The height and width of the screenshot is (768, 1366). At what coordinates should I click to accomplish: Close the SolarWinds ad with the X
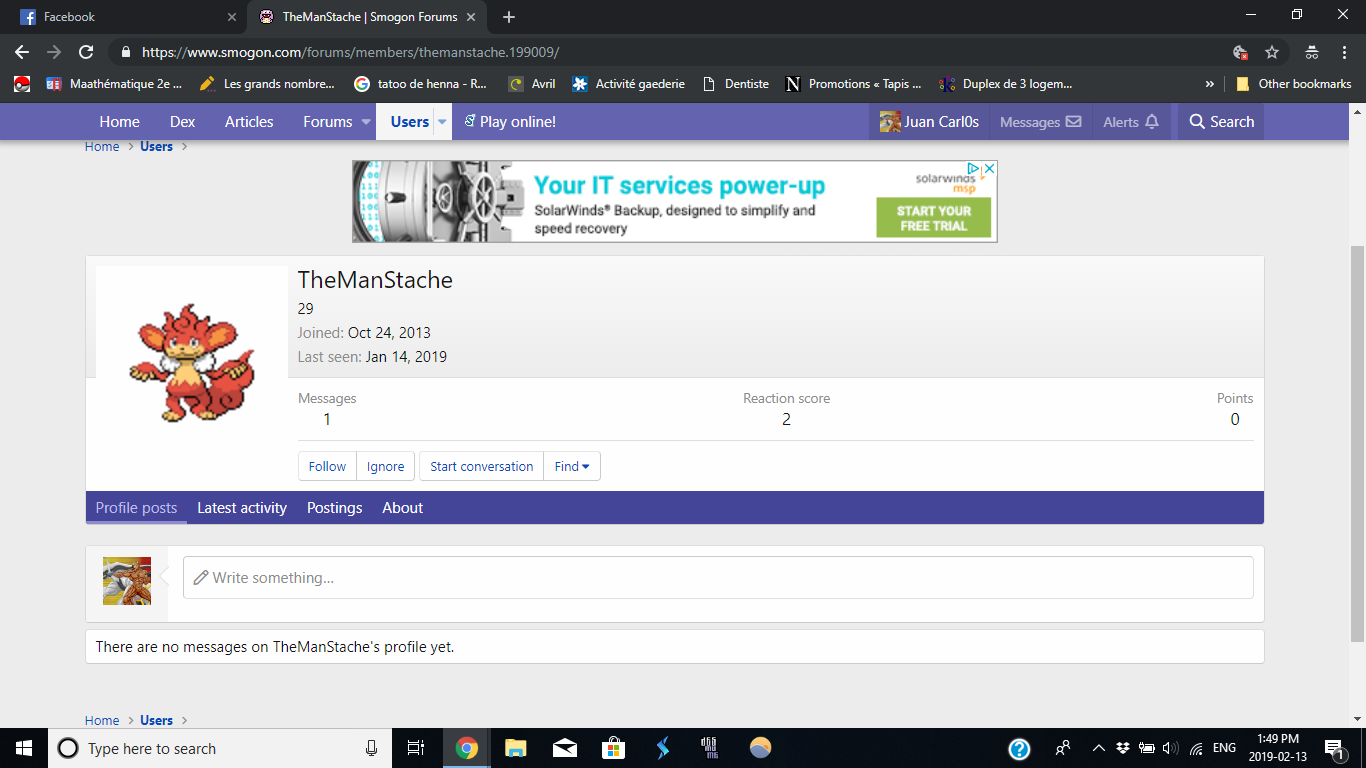pyautogui.click(x=989, y=169)
